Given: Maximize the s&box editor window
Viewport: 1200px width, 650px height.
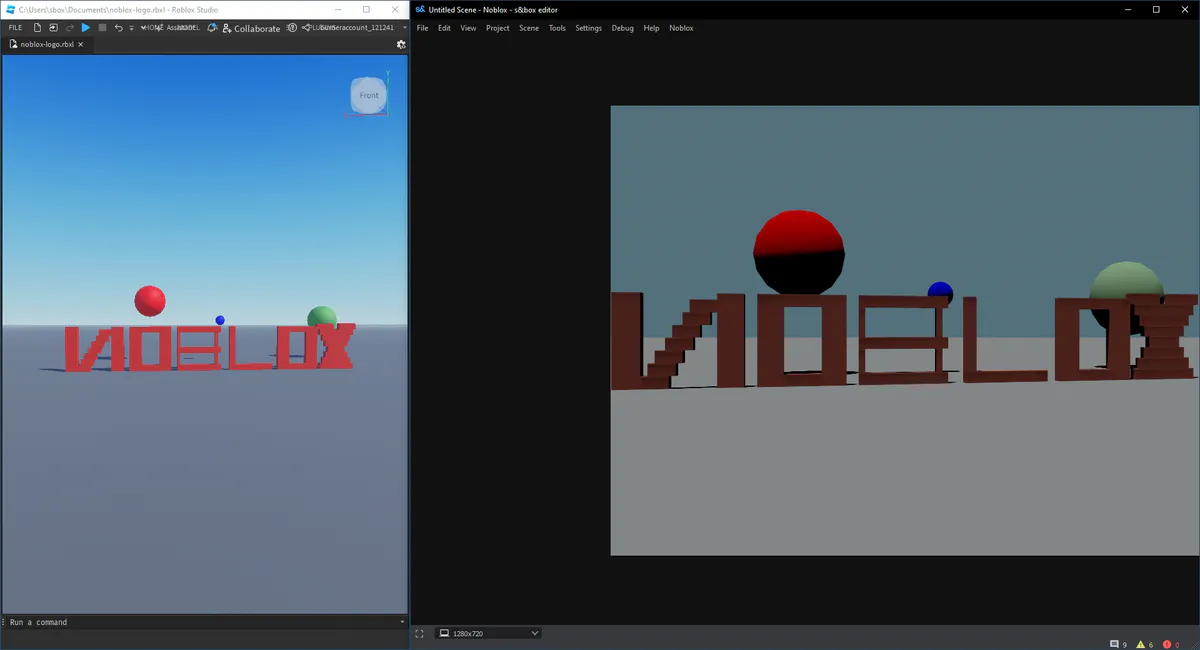Looking at the screenshot, I should pos(1156,9).
